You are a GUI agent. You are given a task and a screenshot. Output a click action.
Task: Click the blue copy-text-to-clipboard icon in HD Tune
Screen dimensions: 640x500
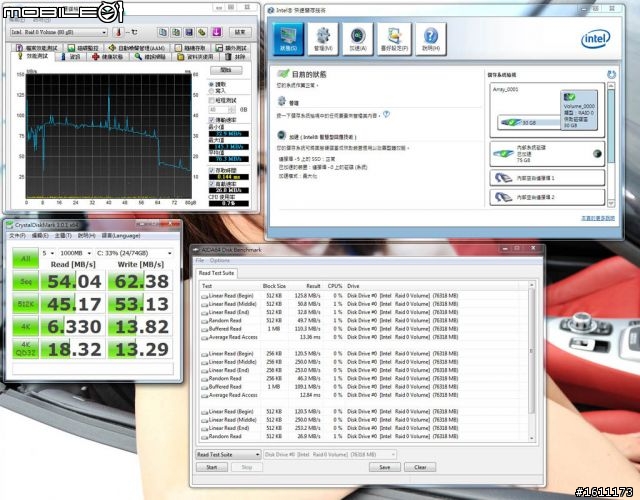[163, 32]
